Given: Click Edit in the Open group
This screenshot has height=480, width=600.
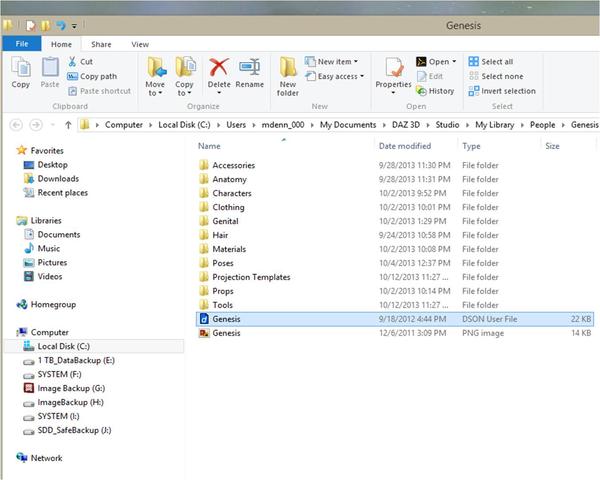Looking at the screenshot, I should pos(430,76).
